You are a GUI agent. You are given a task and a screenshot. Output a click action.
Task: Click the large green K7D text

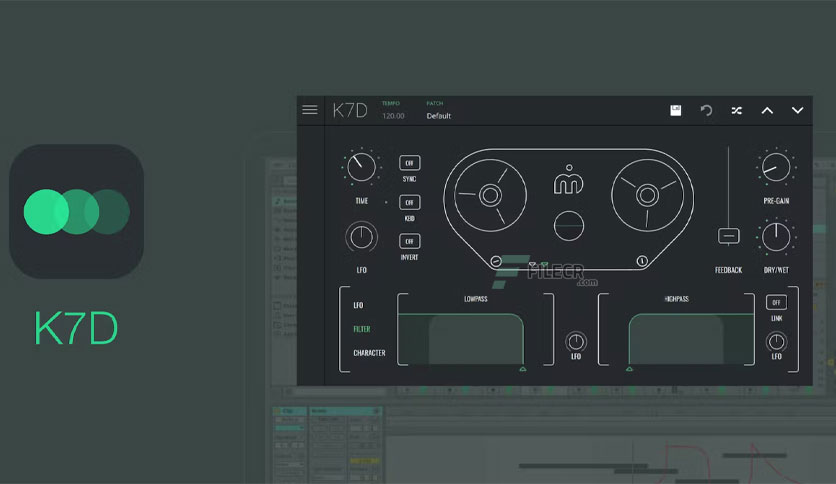[76, 328]
